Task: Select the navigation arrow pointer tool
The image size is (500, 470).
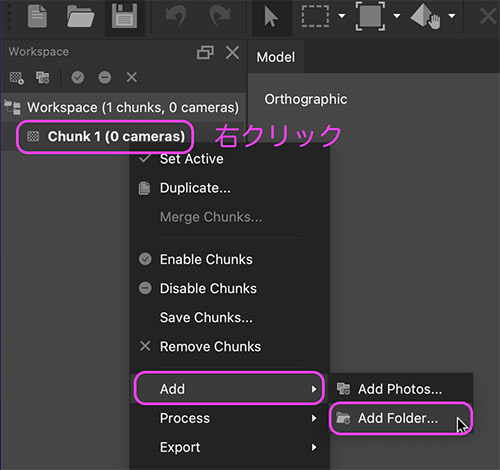Action: (271, 17)
